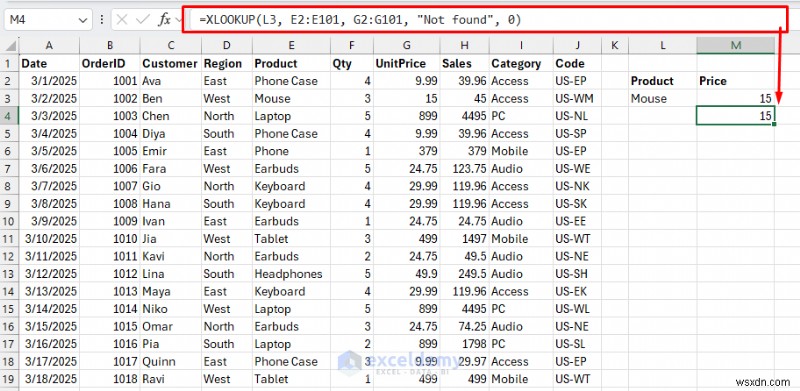This screenshot has height=391, width=800.
Task: Select column E header
Action: pyautogui.click(x=291, y=46)
